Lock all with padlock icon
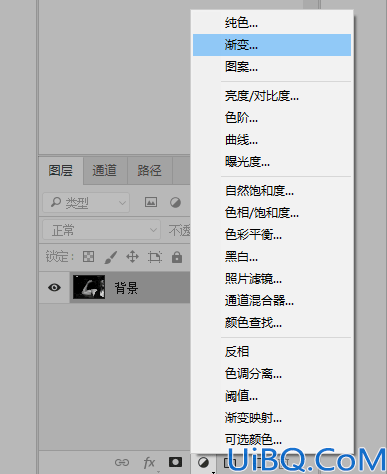The width and height of the screenshot is (387, 474). (x=177, y=257)
